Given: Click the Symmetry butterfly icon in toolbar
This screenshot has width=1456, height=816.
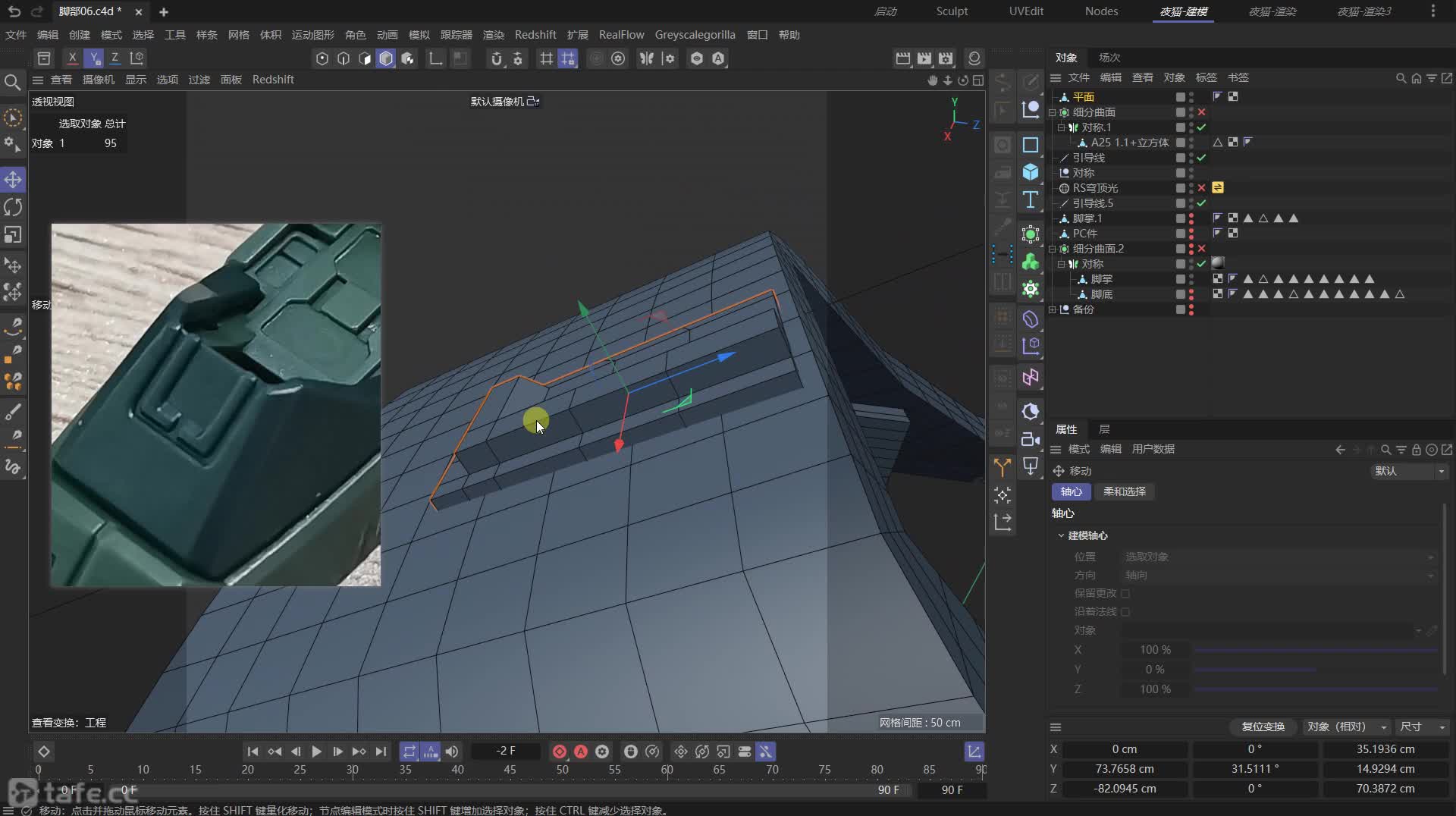Looking at the screenshot, I should click(x=646, y=58).
